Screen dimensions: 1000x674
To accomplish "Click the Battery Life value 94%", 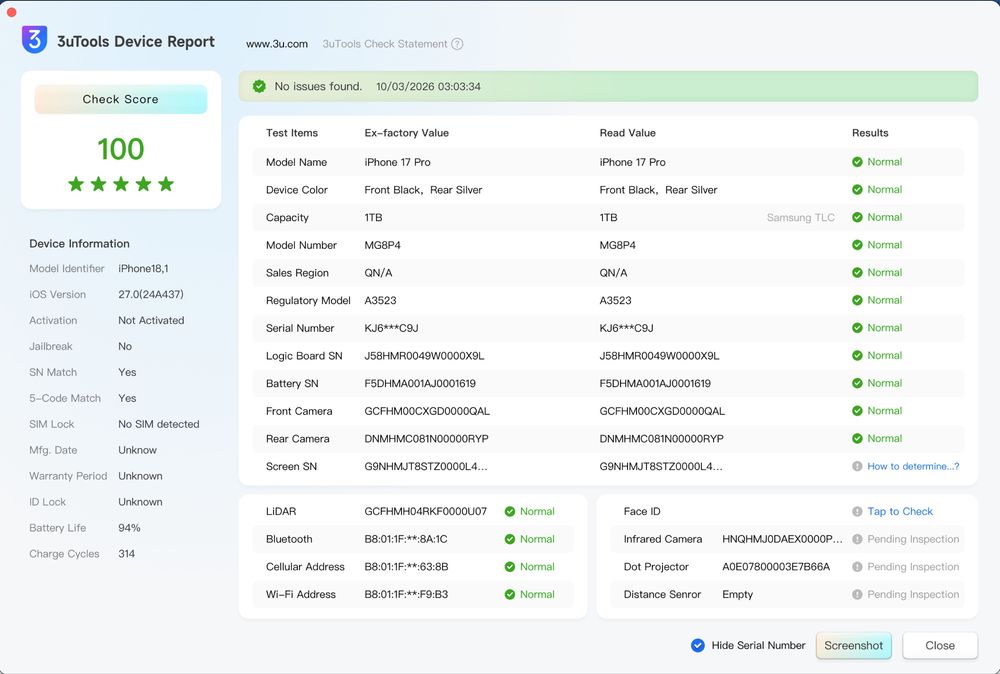I will [x=129, y=528].
